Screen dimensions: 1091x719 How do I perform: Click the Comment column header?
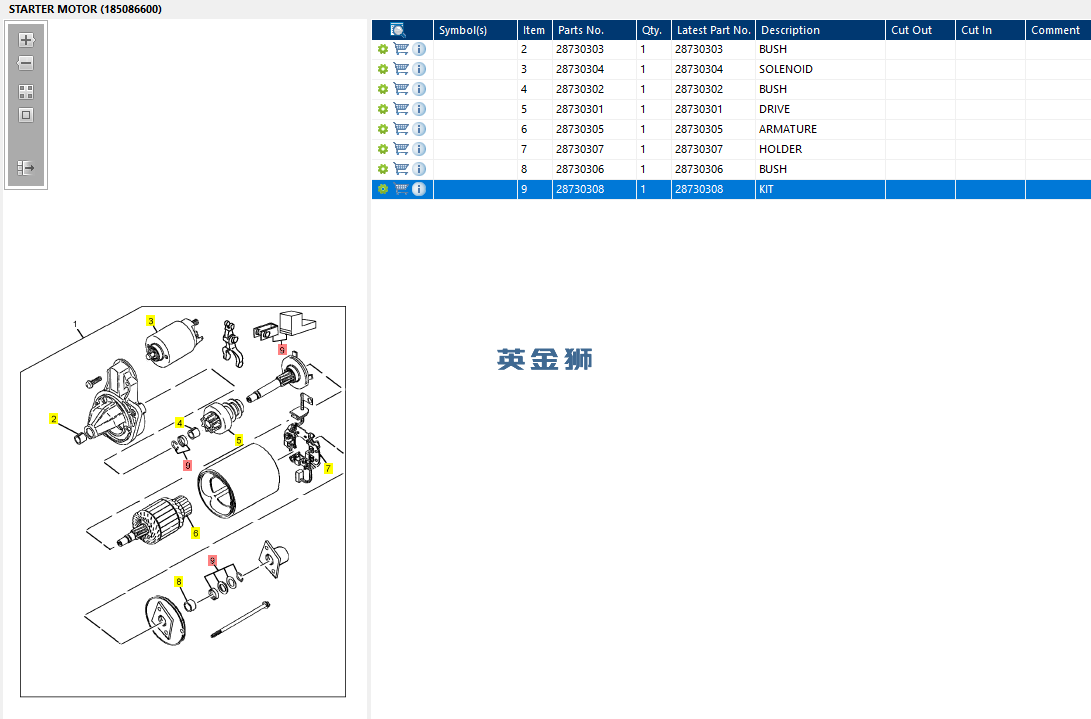click(x=1058, y=30)
